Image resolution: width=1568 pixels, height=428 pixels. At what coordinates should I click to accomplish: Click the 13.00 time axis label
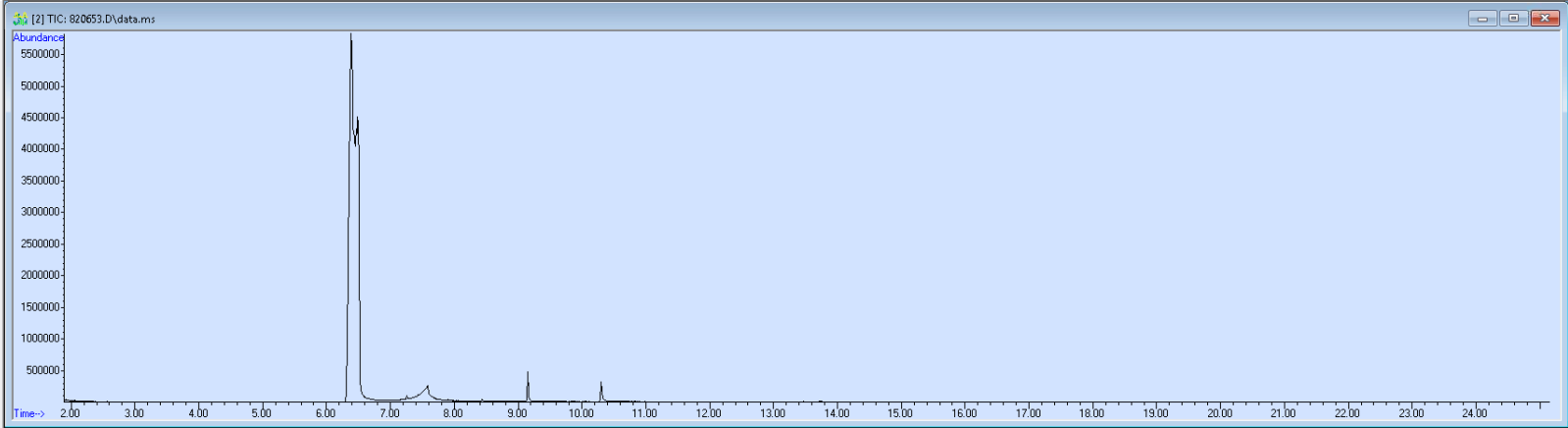point(773,413)
